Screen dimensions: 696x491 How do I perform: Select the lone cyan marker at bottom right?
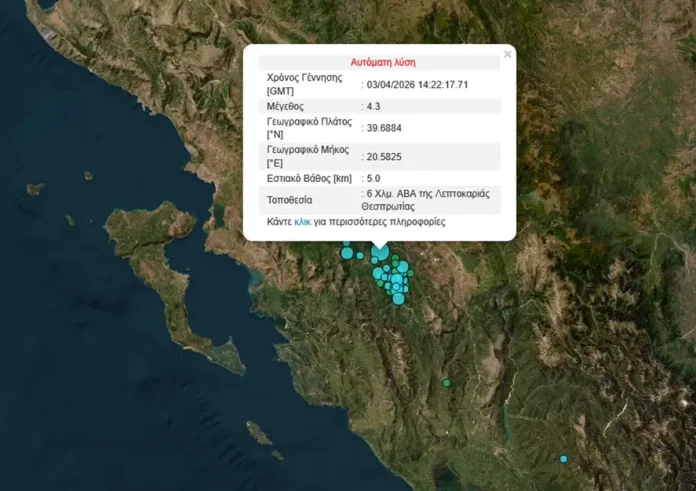coord(564,459)
